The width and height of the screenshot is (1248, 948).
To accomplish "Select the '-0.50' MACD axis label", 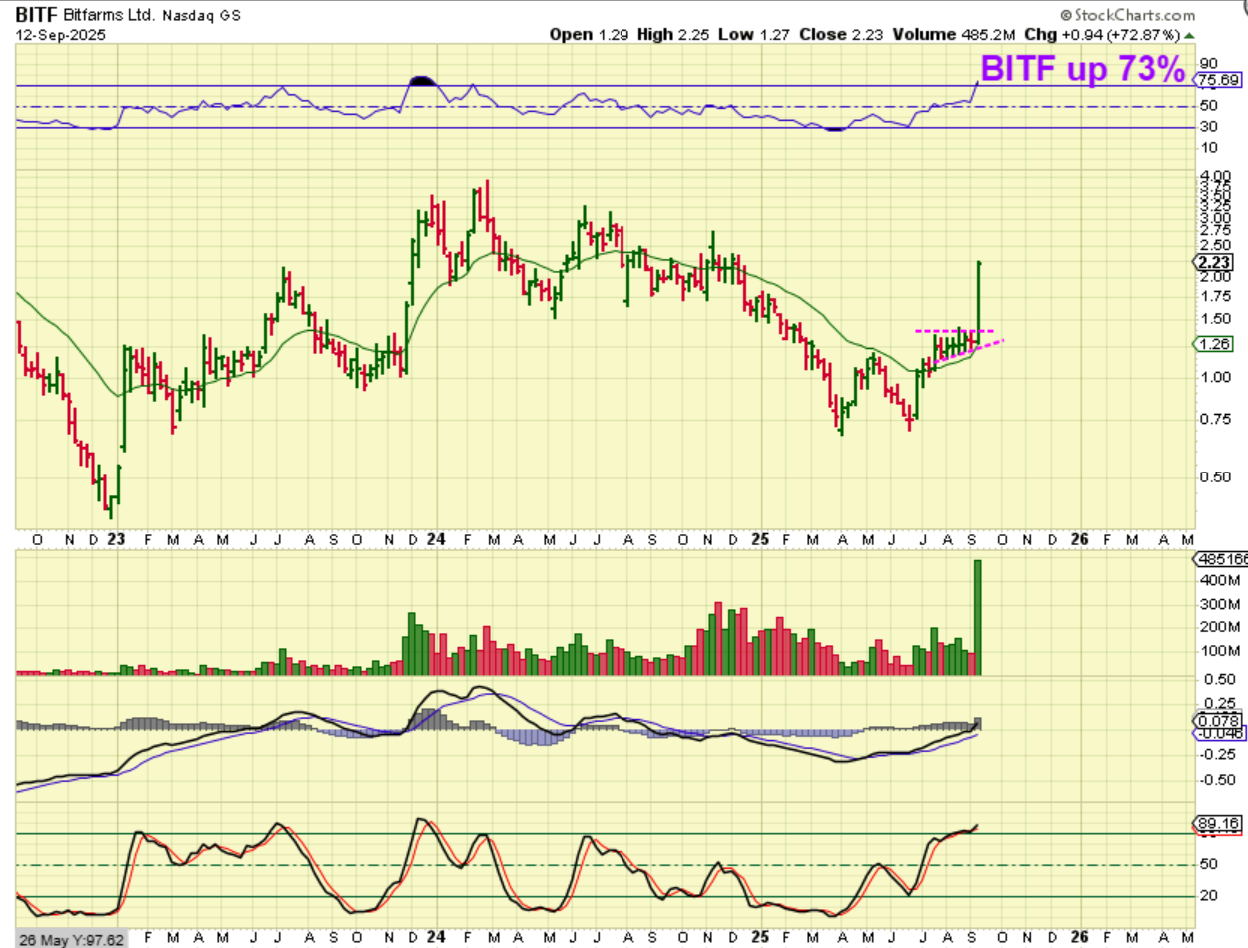I will (1217, 782).
